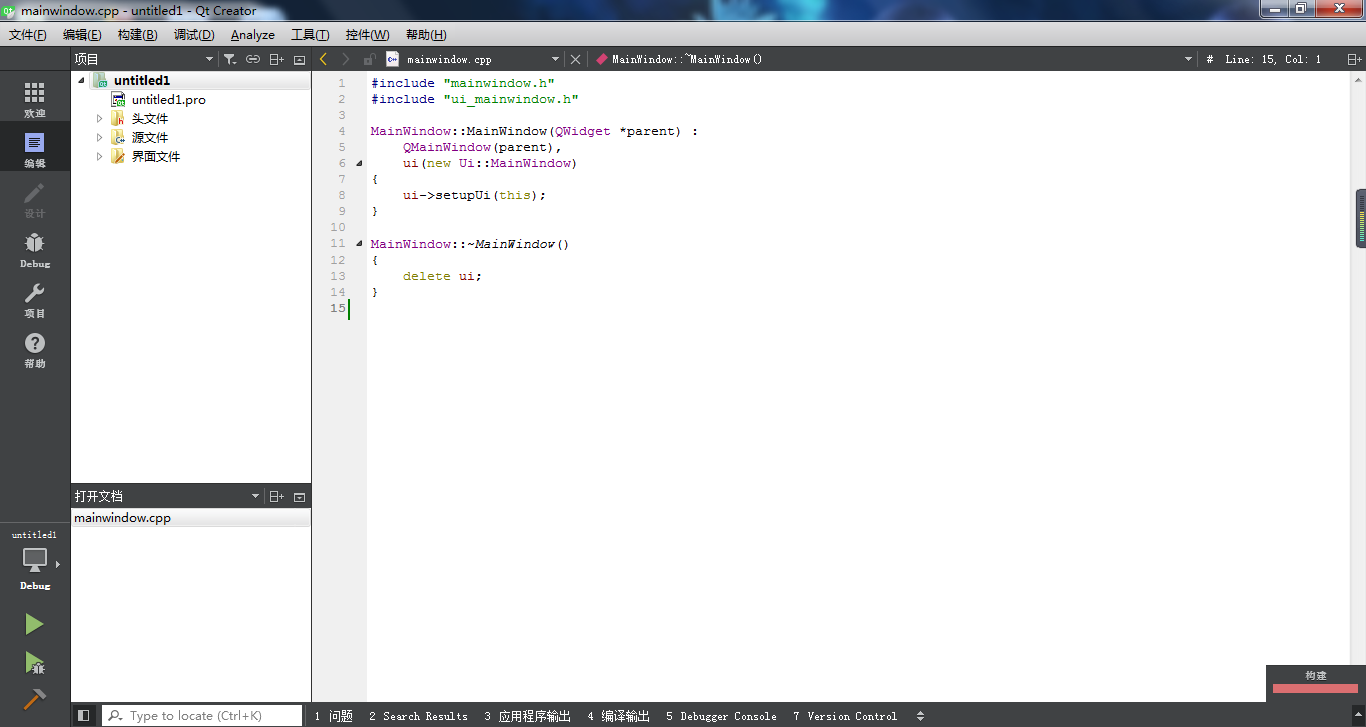Split the 项目 panel view
Viewport: 1366px width, 727px height.
click(277, 59)
